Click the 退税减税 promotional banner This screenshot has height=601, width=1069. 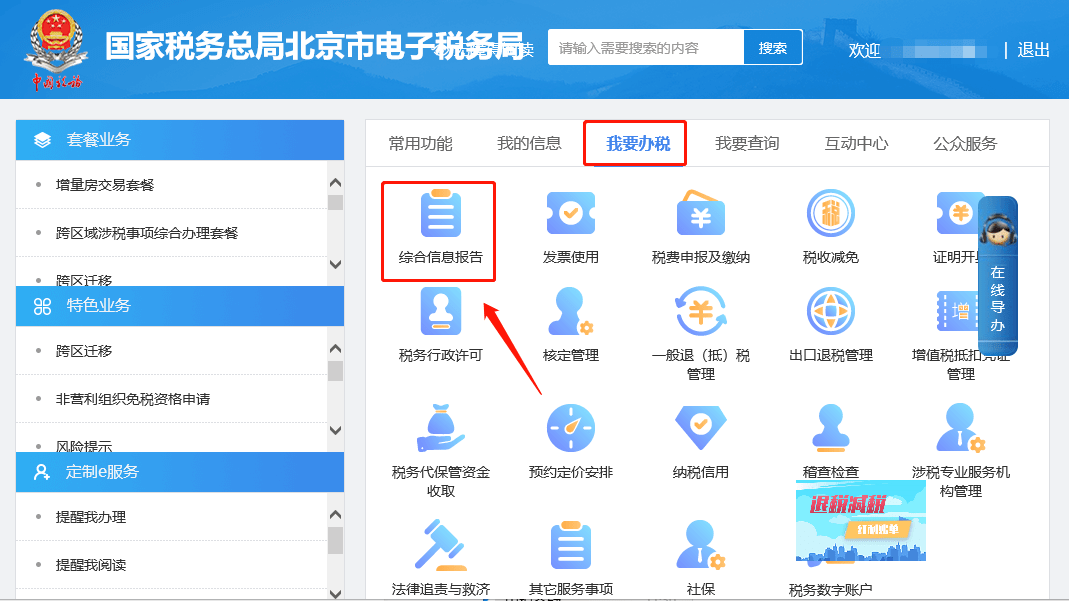tap(860, 522)
